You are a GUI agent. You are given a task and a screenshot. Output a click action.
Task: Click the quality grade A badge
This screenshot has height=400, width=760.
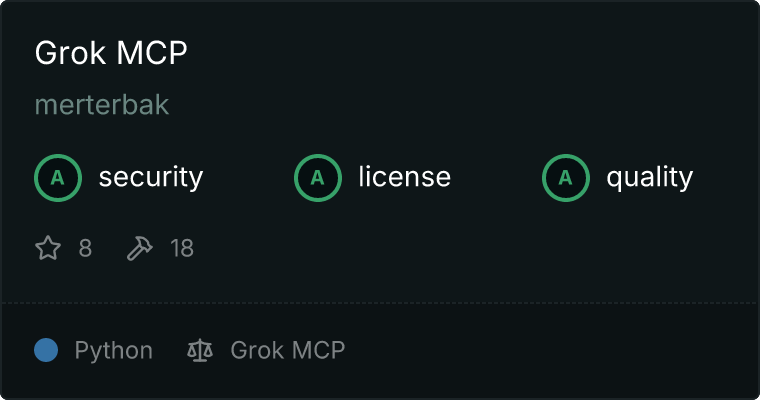(566, 177)
